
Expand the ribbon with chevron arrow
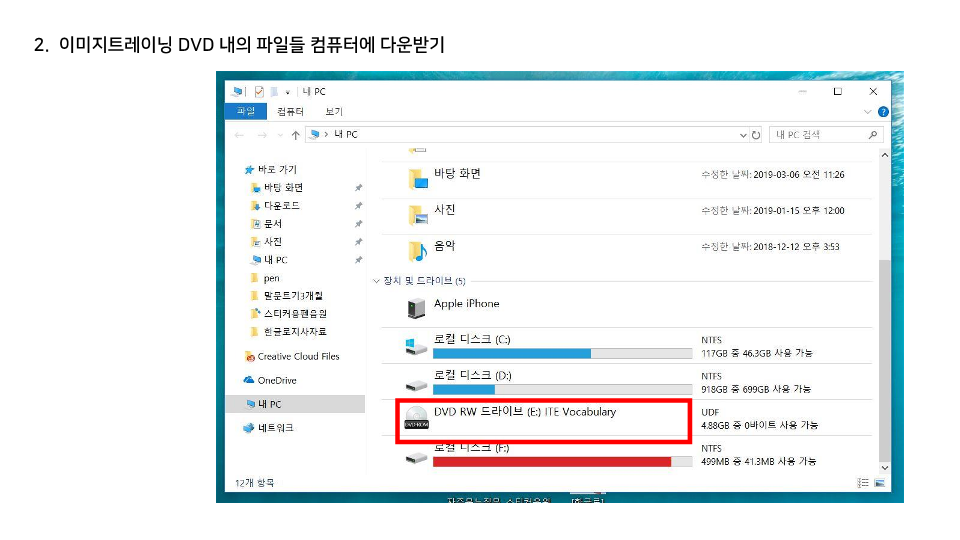(x=870, y=112)
